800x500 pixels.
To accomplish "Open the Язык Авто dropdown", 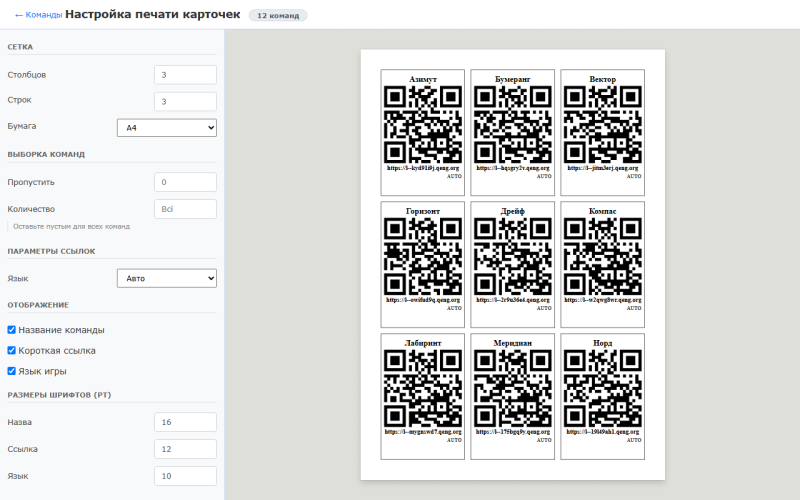I will 167,279.
